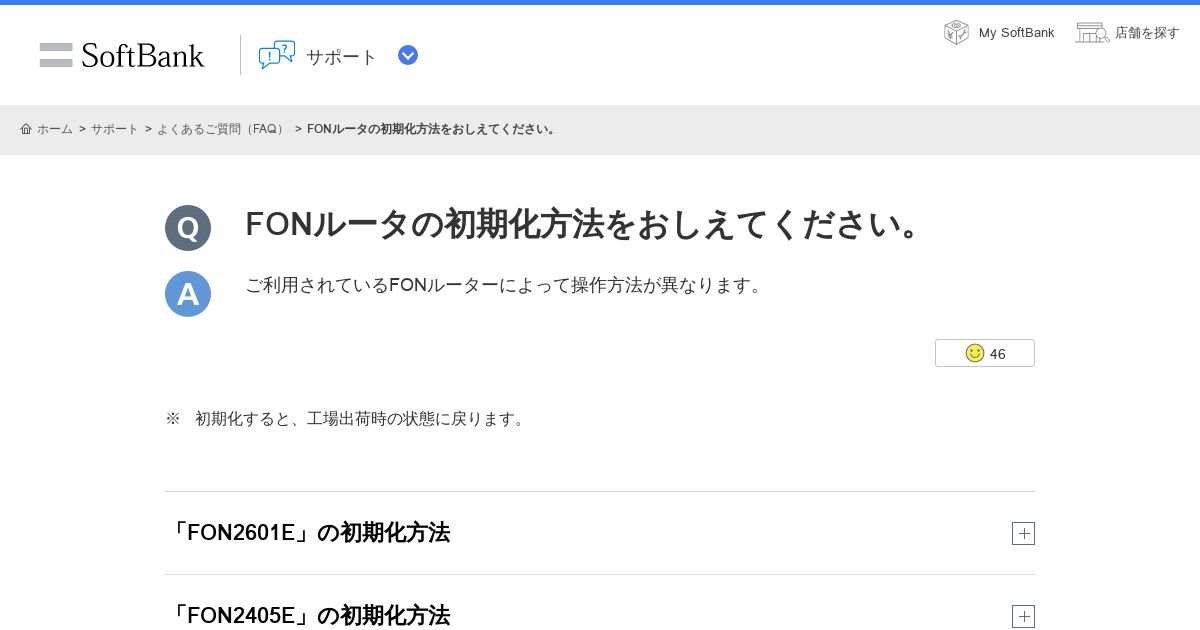
Task: Open the 店舗を探す link
Action: pos(1147,32)
